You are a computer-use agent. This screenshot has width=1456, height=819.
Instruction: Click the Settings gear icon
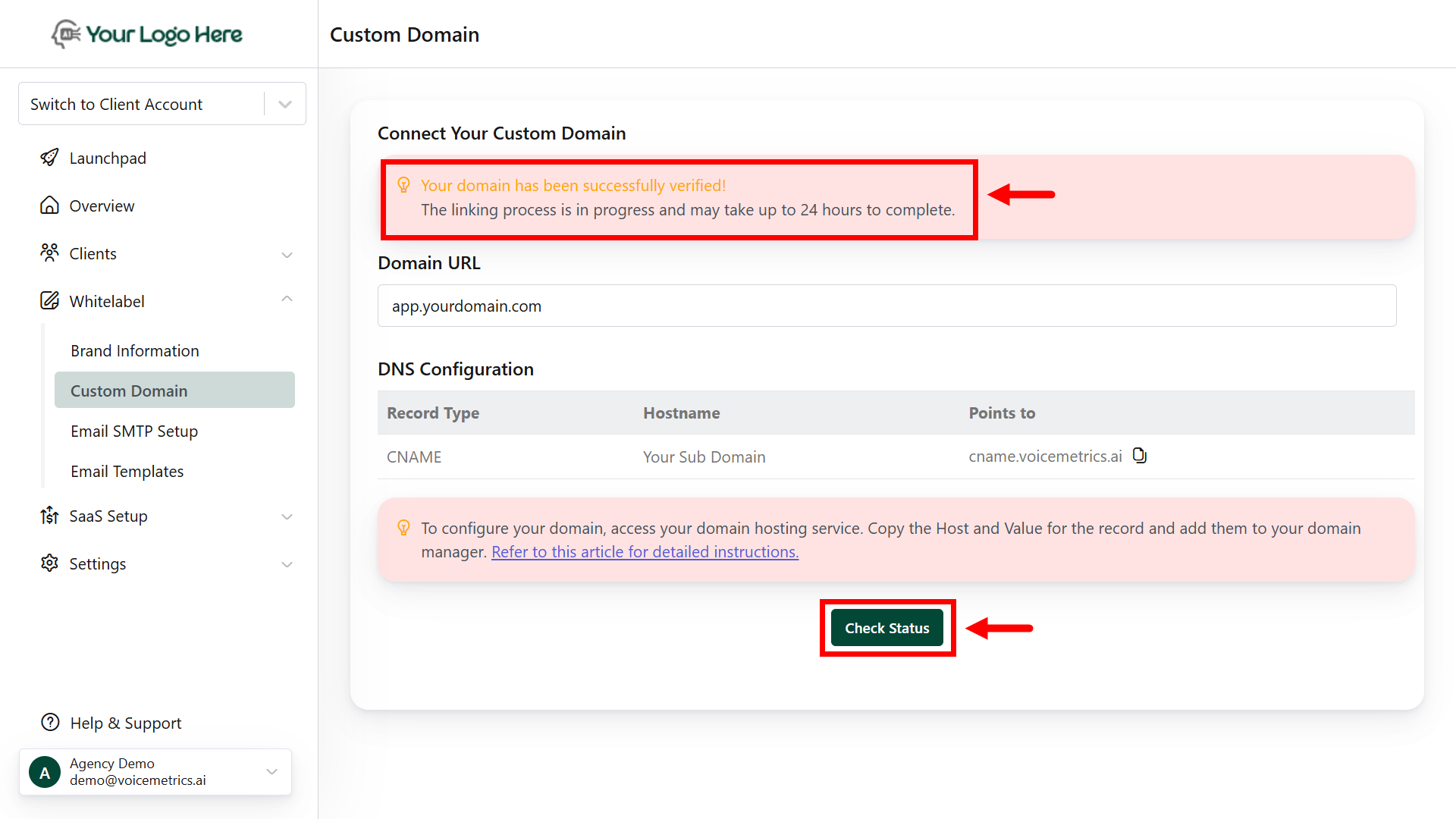49,563
